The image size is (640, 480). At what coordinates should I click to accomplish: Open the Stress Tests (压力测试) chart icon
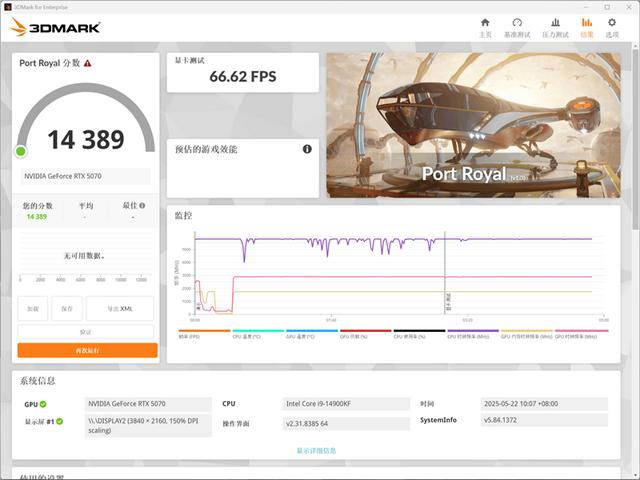[555, 22]
